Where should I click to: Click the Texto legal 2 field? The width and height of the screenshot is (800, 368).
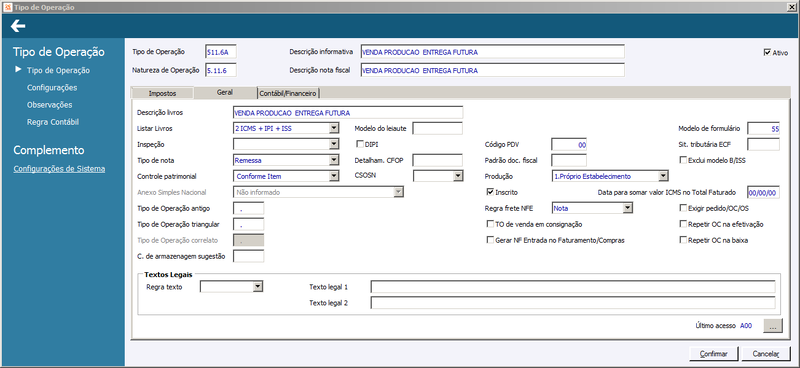573,303
